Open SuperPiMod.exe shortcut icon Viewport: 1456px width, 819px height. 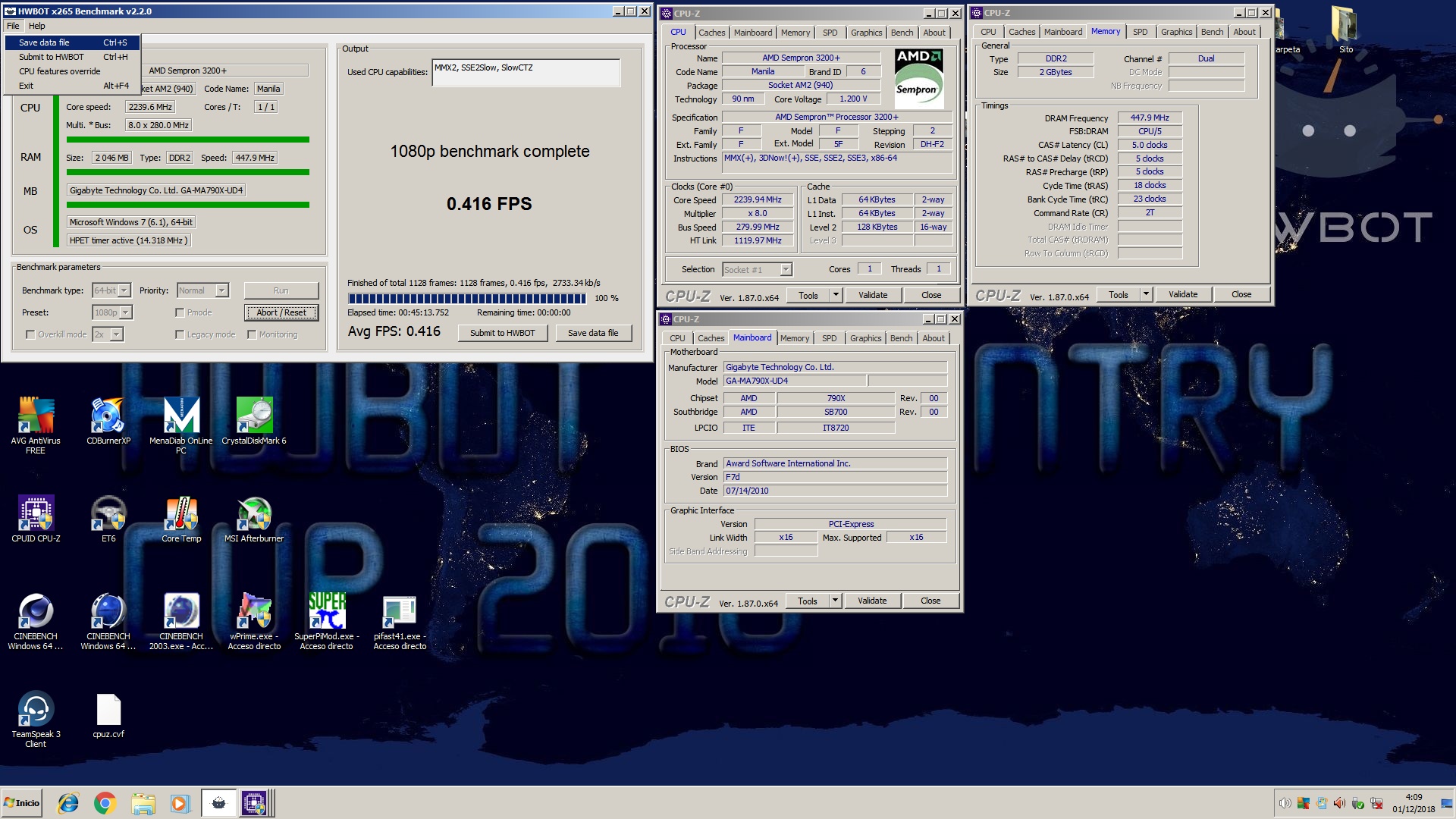(327, 621)
